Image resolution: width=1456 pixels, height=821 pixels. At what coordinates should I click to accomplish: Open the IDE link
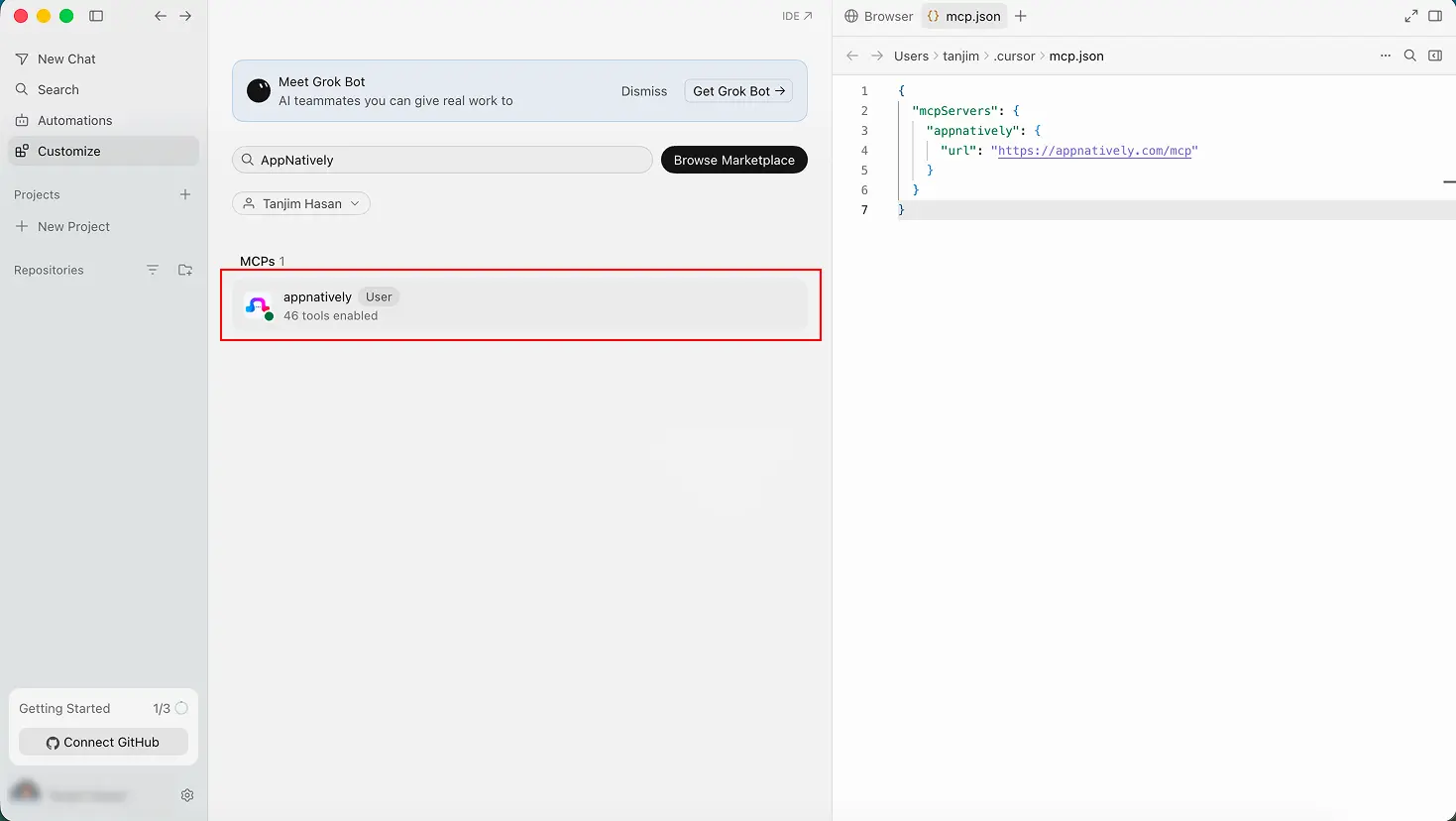coord(797,16)
